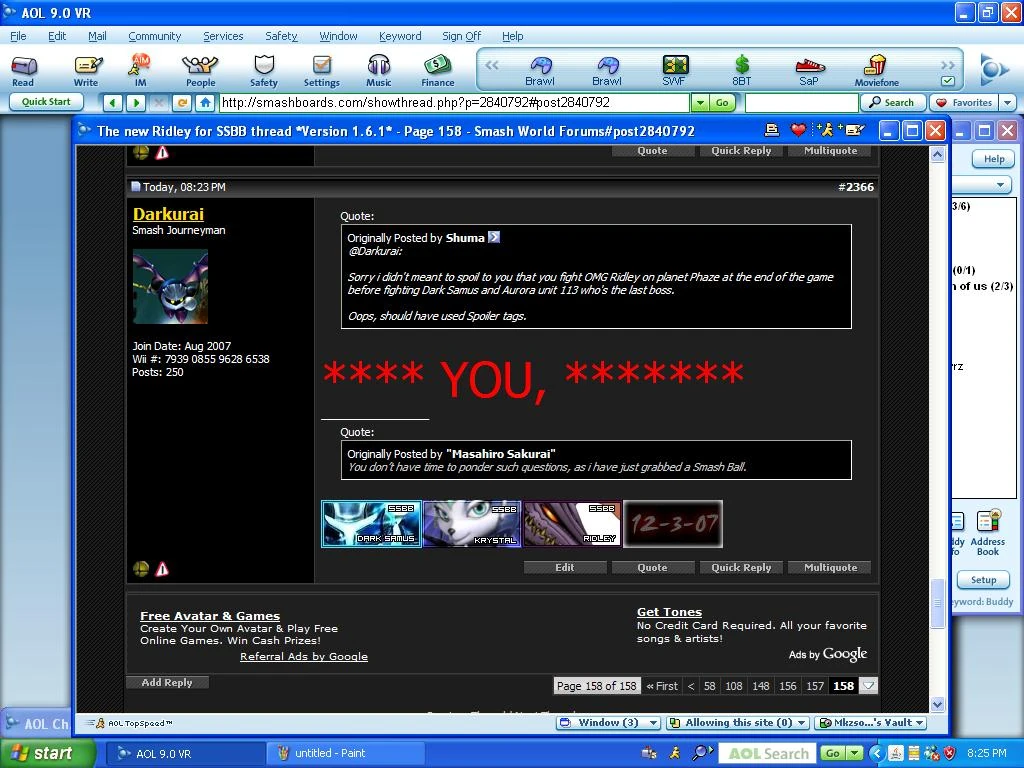Click Darkurai's online status icon at post bottom

[140, 569]
